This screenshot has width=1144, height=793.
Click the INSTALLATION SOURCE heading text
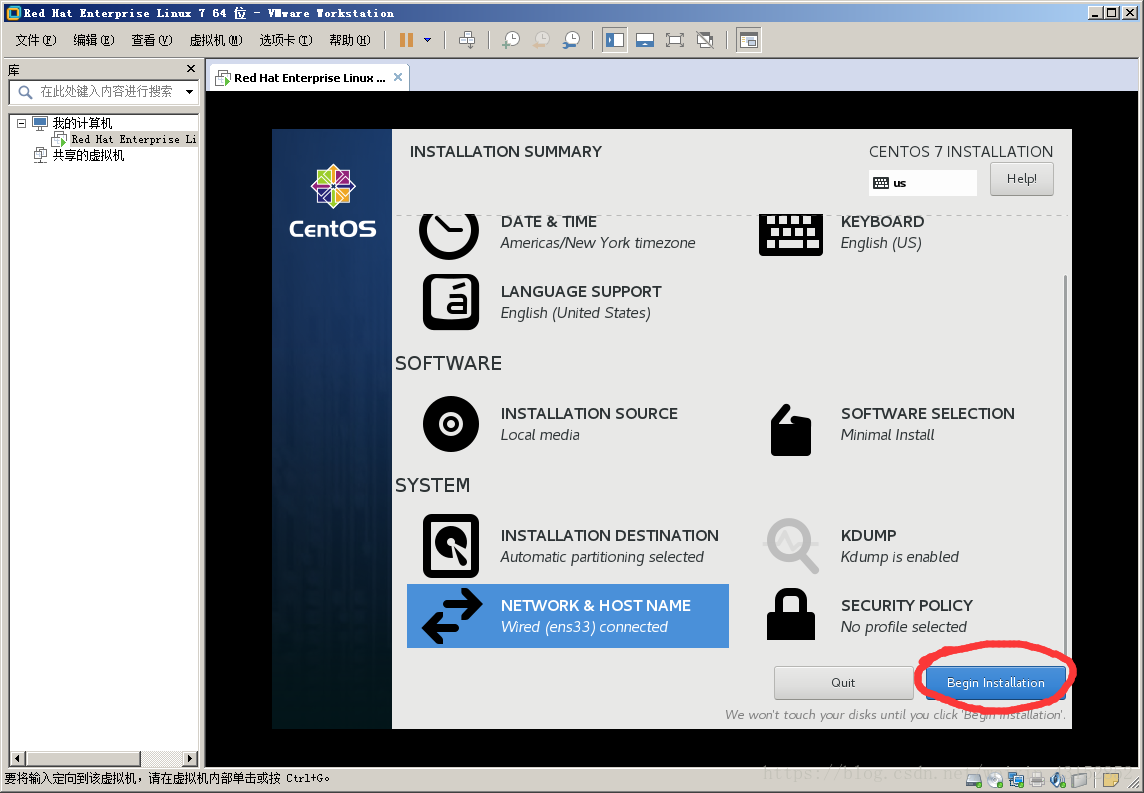point(589,414)
